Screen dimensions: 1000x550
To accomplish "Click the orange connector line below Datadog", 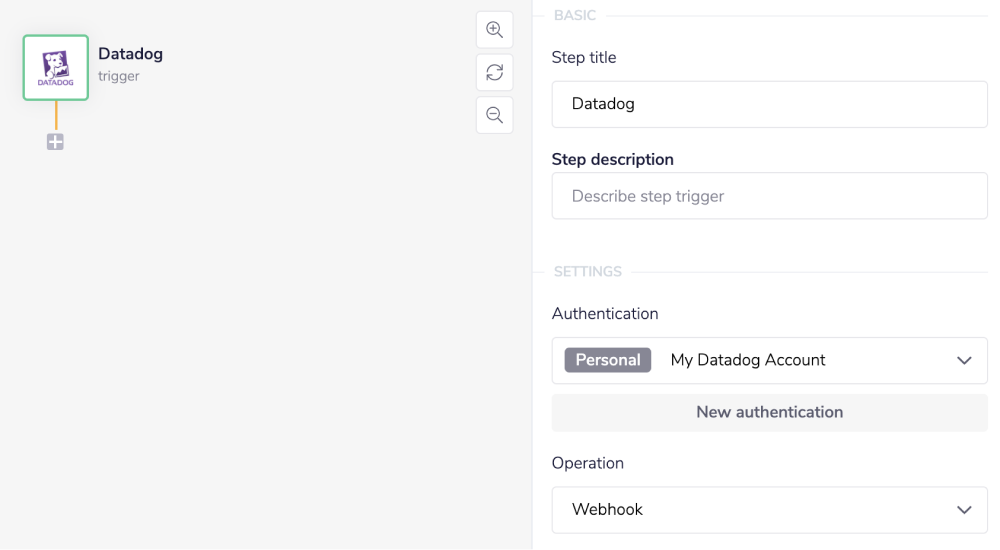I will point(56,117).
